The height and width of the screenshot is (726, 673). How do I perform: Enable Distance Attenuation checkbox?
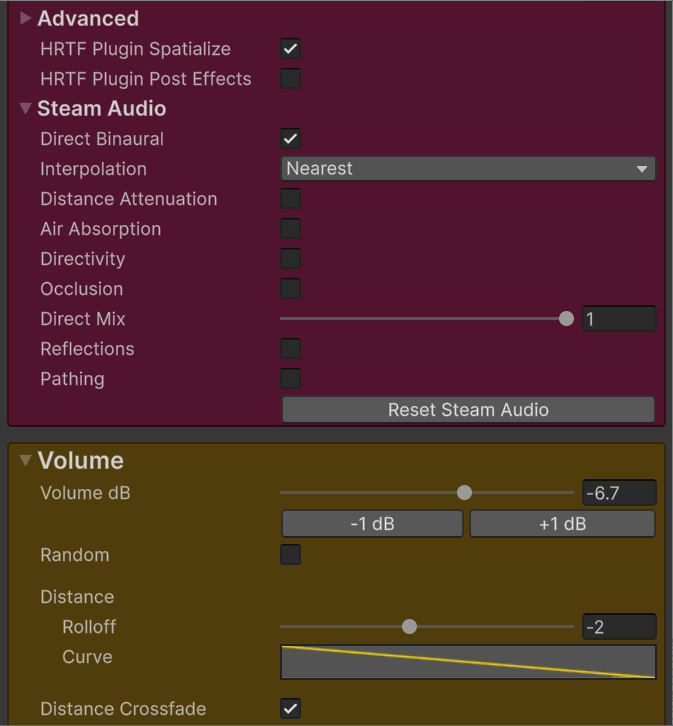tap(291, 199)
